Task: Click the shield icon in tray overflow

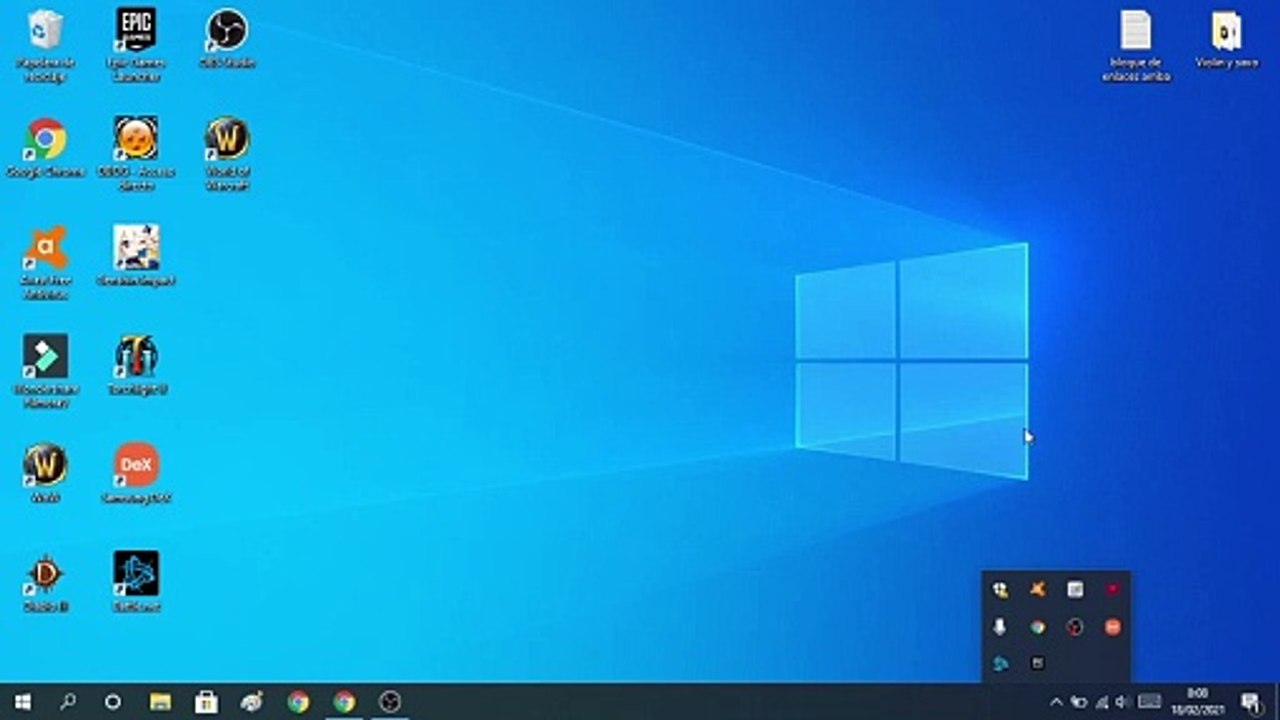Action: 1000,590
